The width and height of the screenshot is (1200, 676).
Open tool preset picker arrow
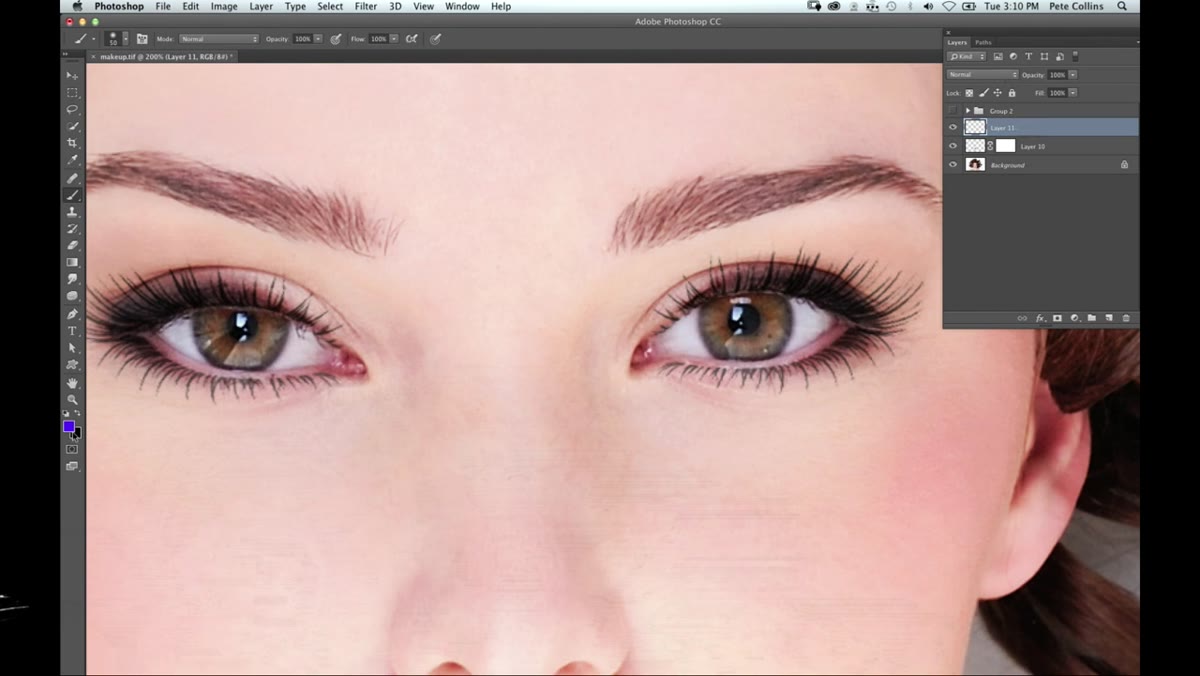point(94,39)
